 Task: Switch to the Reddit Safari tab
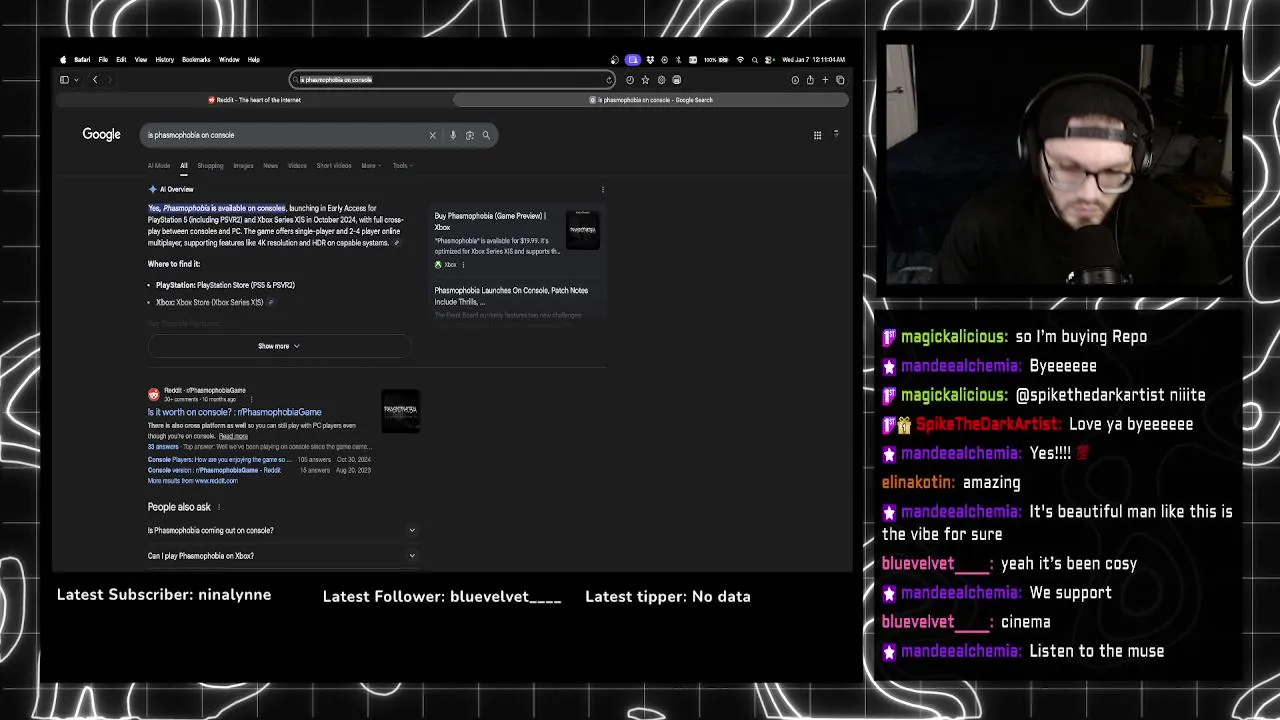pyautogui.click(x=254, y=100)
